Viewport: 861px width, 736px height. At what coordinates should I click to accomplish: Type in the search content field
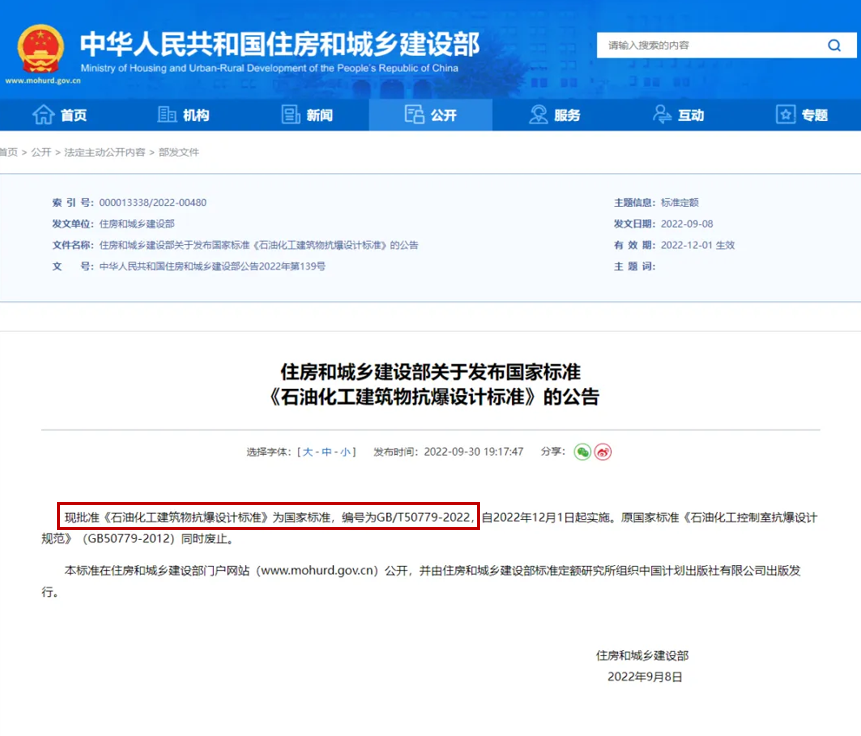coord(710,46)
